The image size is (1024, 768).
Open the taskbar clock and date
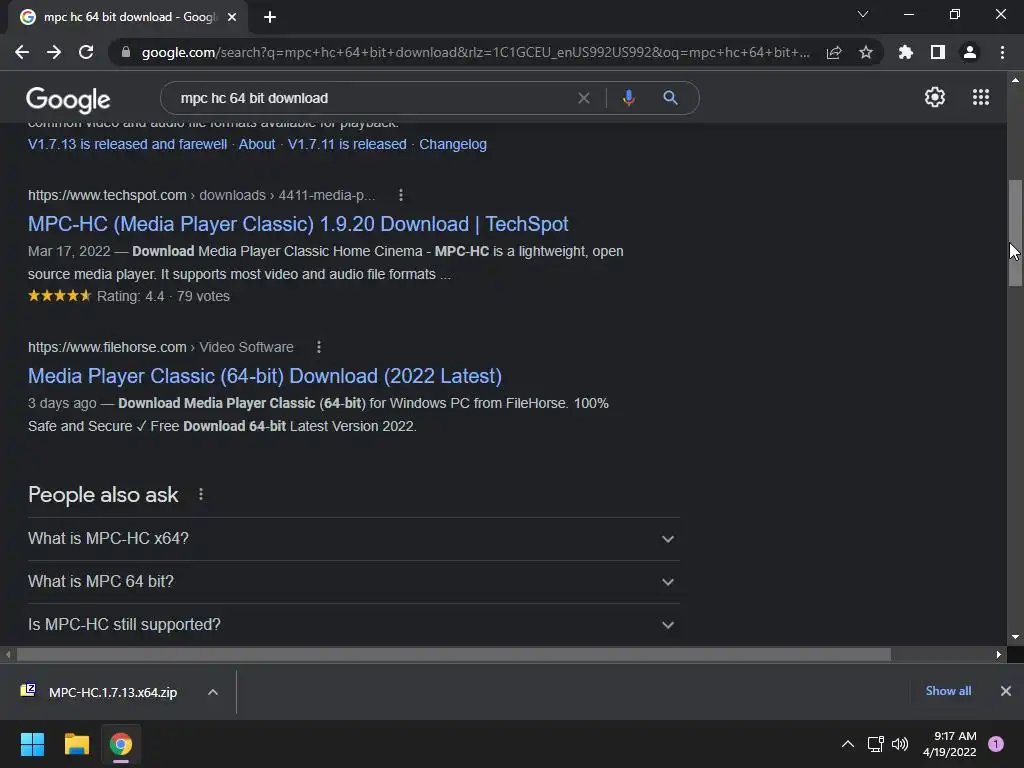(x=950, y=744)
